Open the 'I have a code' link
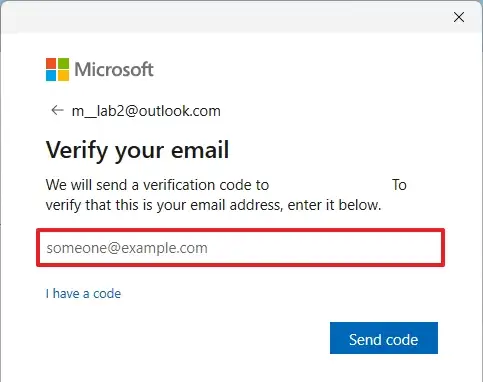483x382 pixels. click(x=83, y=294)
